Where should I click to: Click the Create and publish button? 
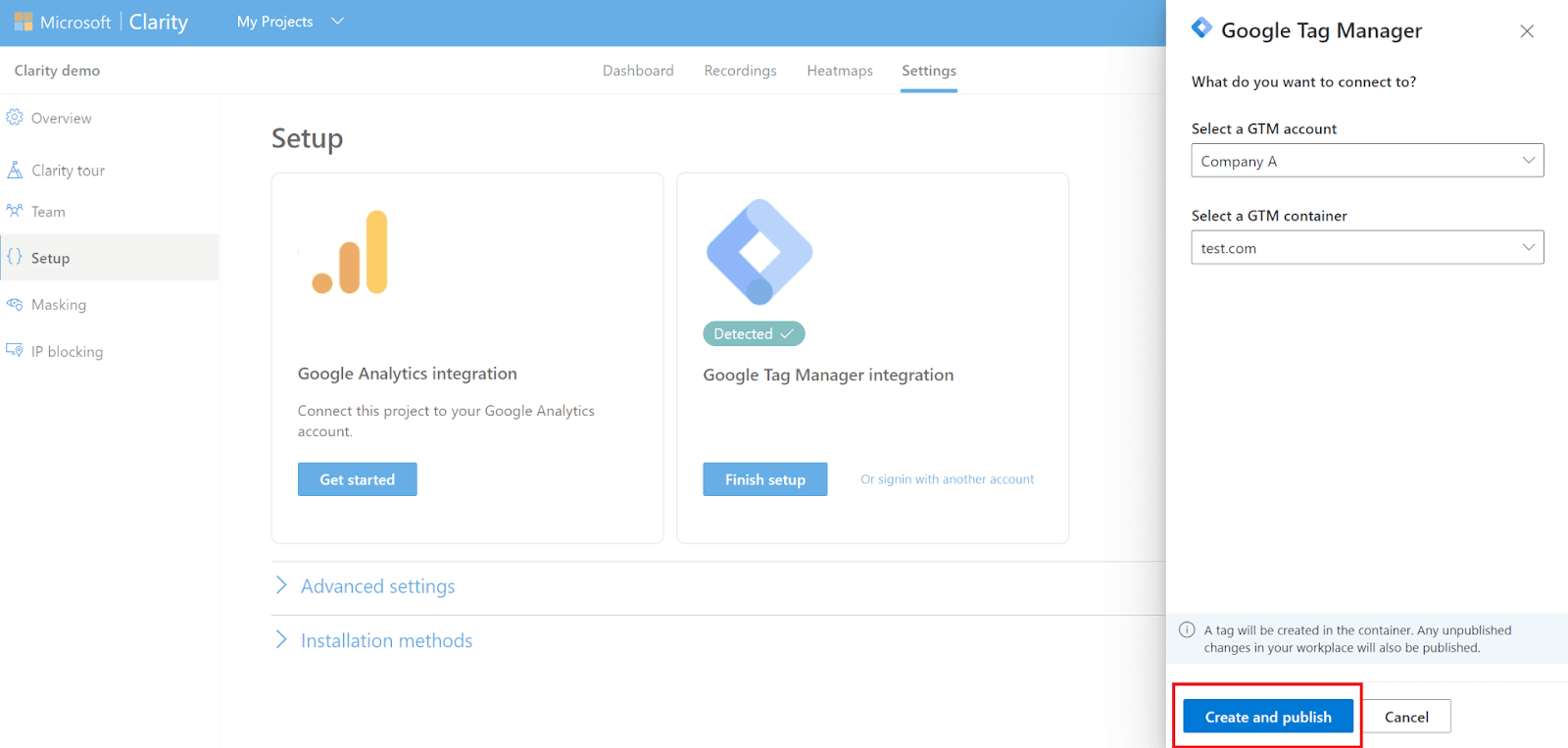tap(1268, 717)
